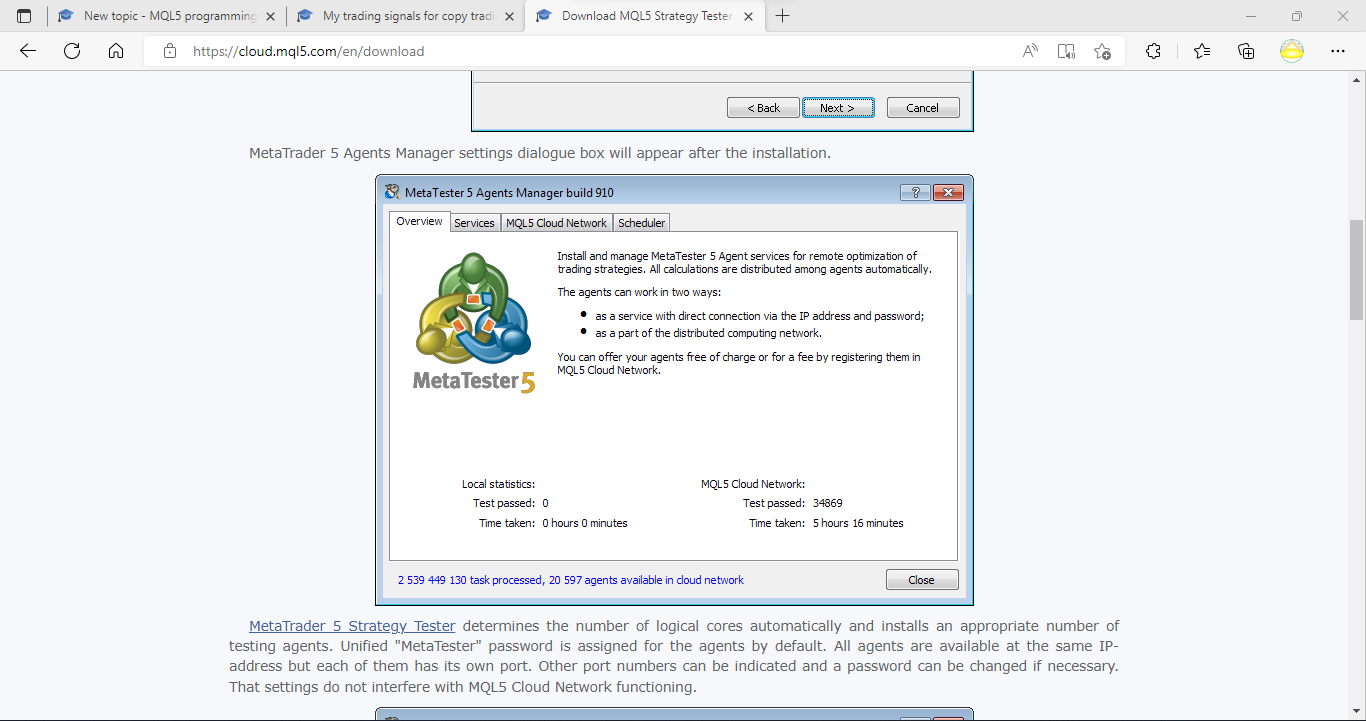The height and width of the screenshot is (721, 1366).
Task: Click the Close button in Agents Manager
Action: [x=922, y=580]
